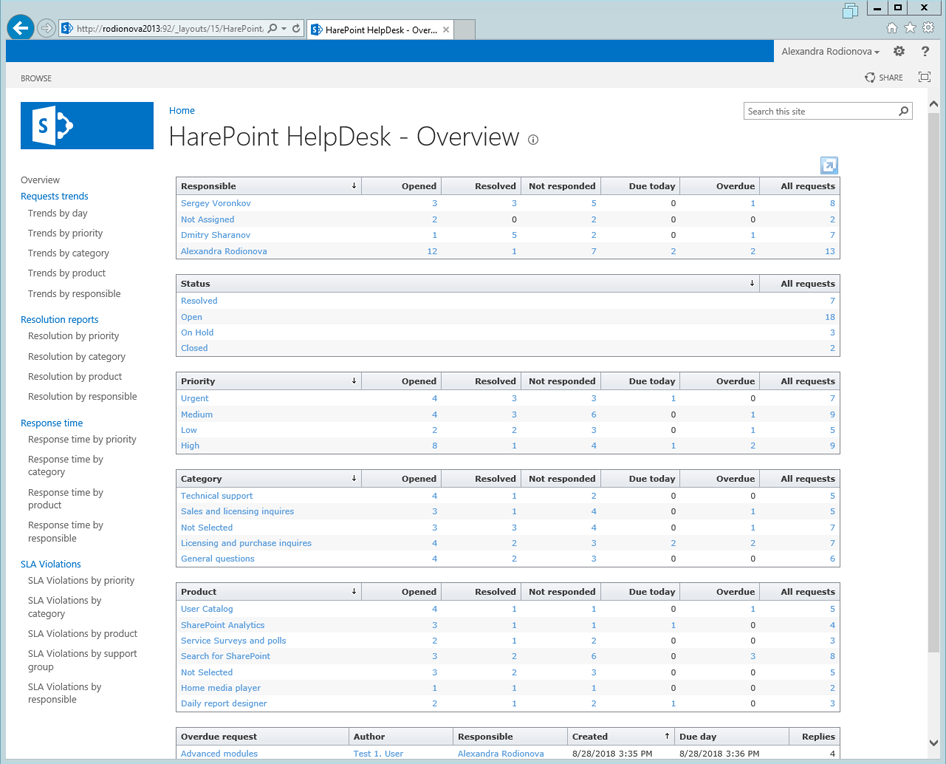Open the address bar dropdown arrow
Image resolution: width=946 pixels, height=764 pixels.
click(284, 28)
